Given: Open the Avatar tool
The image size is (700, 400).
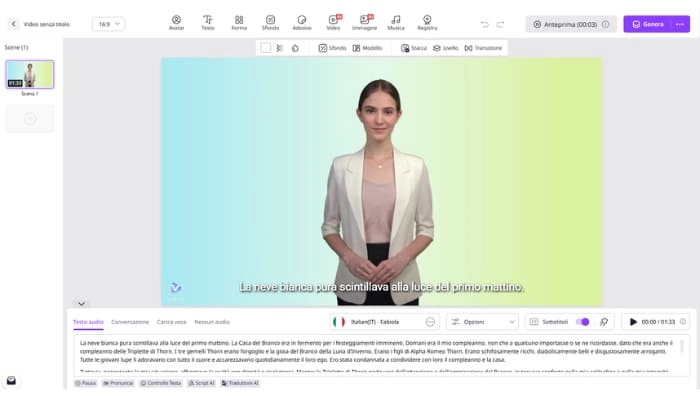Looking at the screenshot, I should 176,23.
